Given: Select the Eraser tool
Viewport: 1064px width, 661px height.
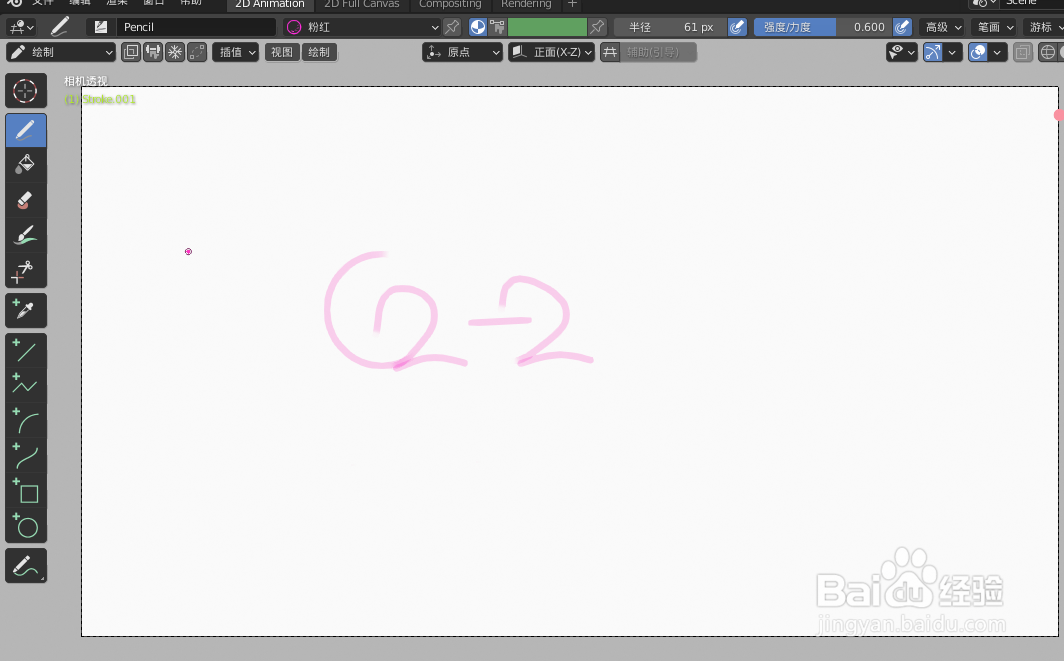Looking at the screenshot, I should (x=26, y=200).
